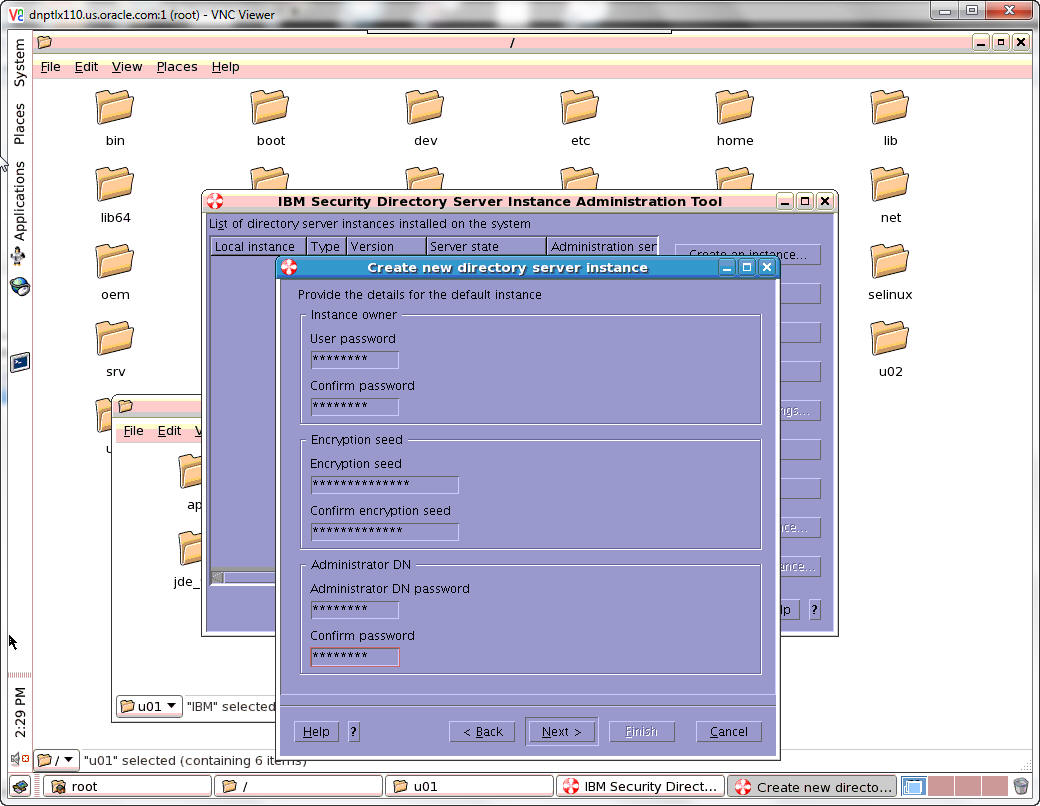Click the Next > button
1040x806 pixels.
[561, 732]
